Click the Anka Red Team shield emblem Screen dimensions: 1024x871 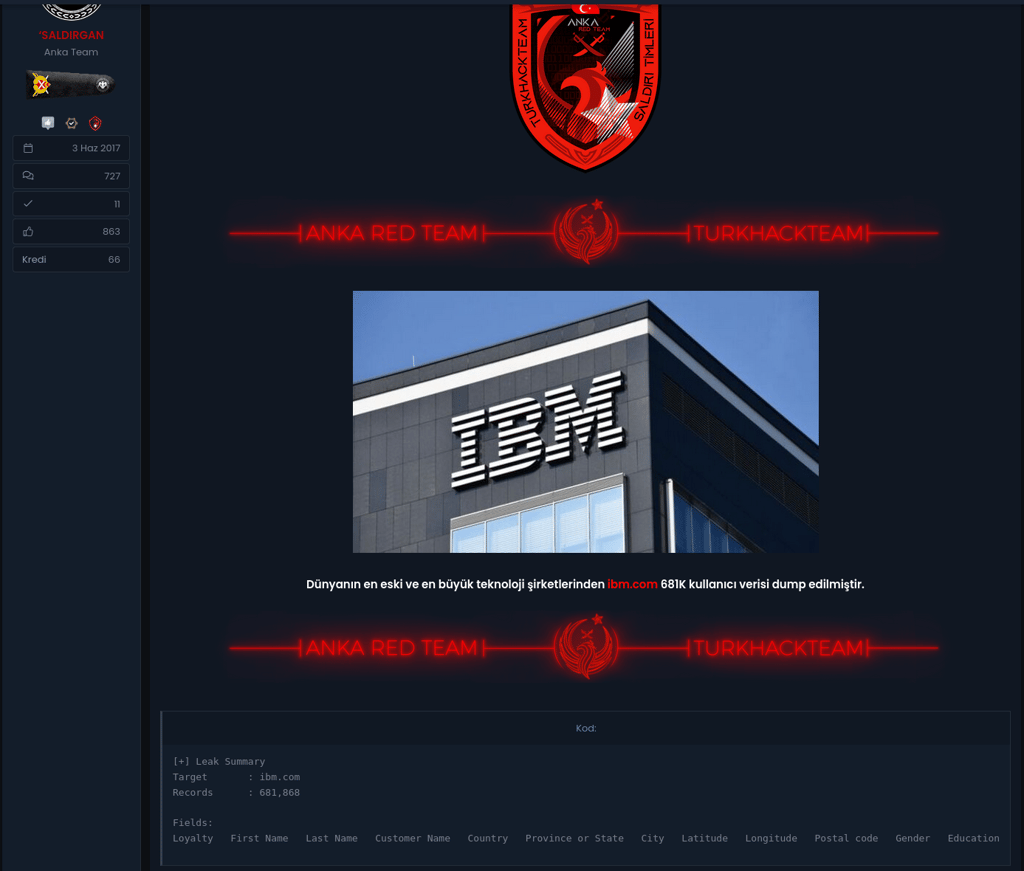tap(585, 86)
